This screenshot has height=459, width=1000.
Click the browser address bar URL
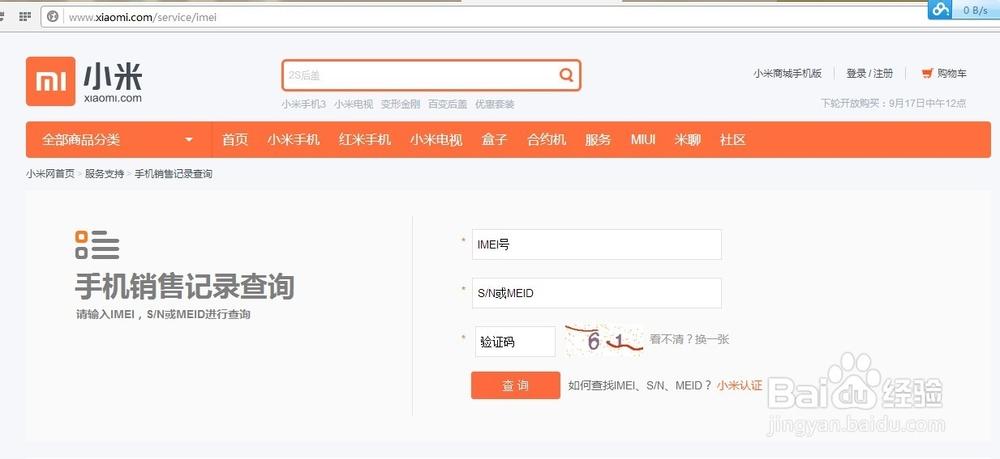click(x=142, y=17)
